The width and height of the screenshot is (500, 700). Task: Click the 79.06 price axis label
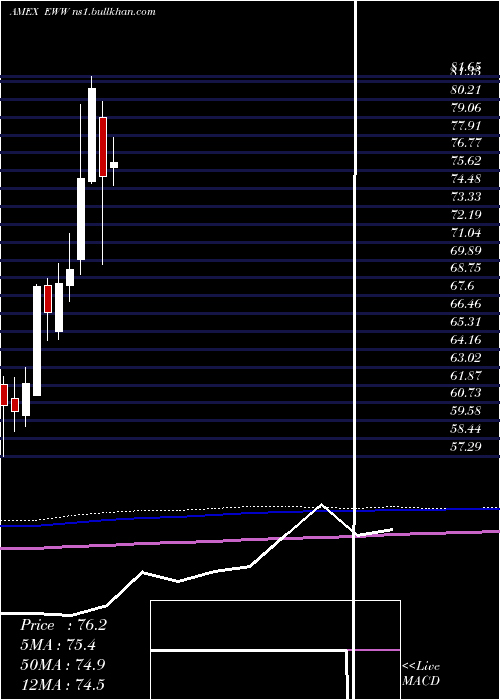coord(466,108)
